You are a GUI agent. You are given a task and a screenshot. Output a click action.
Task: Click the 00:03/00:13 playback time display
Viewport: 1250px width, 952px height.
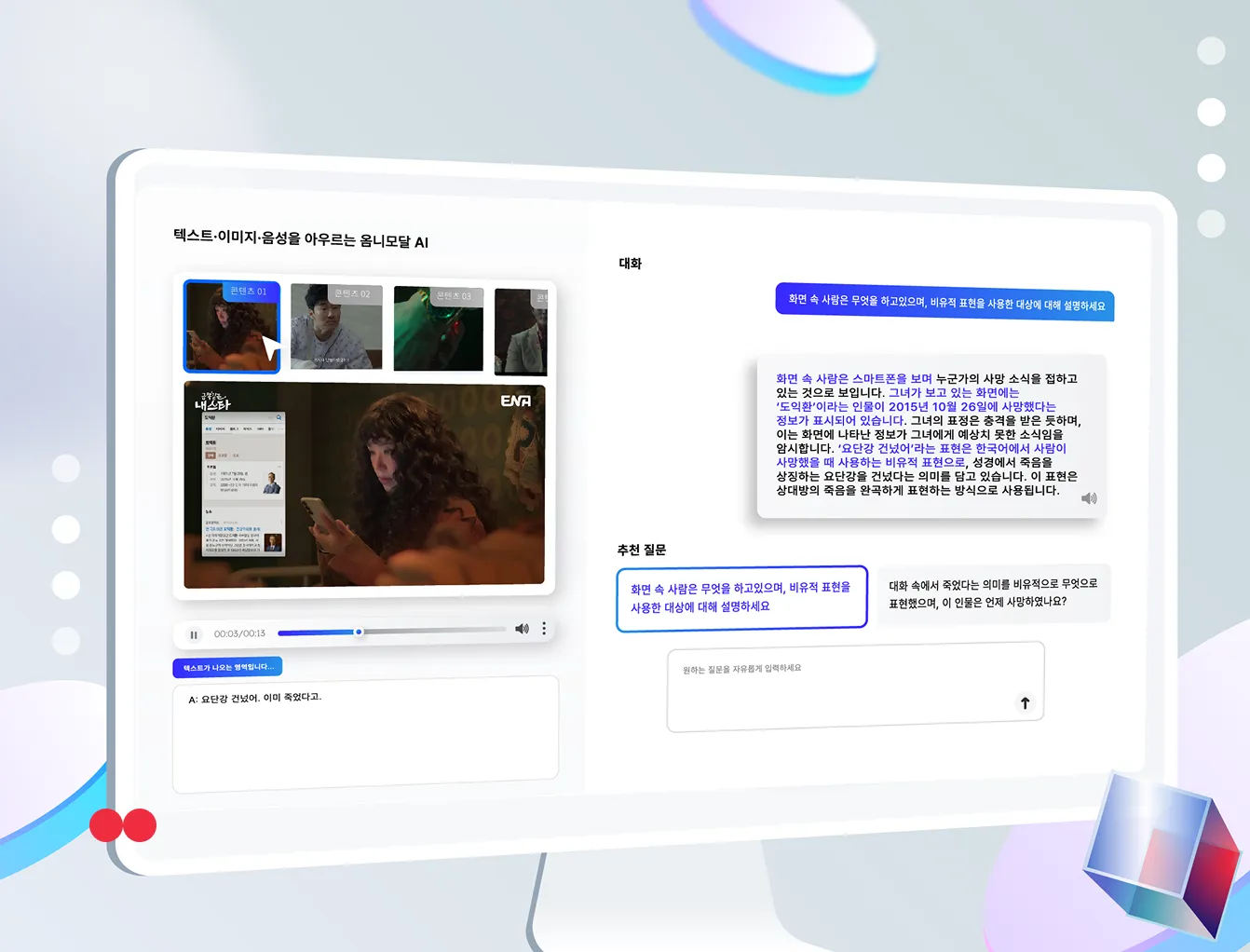click(239, 633)
